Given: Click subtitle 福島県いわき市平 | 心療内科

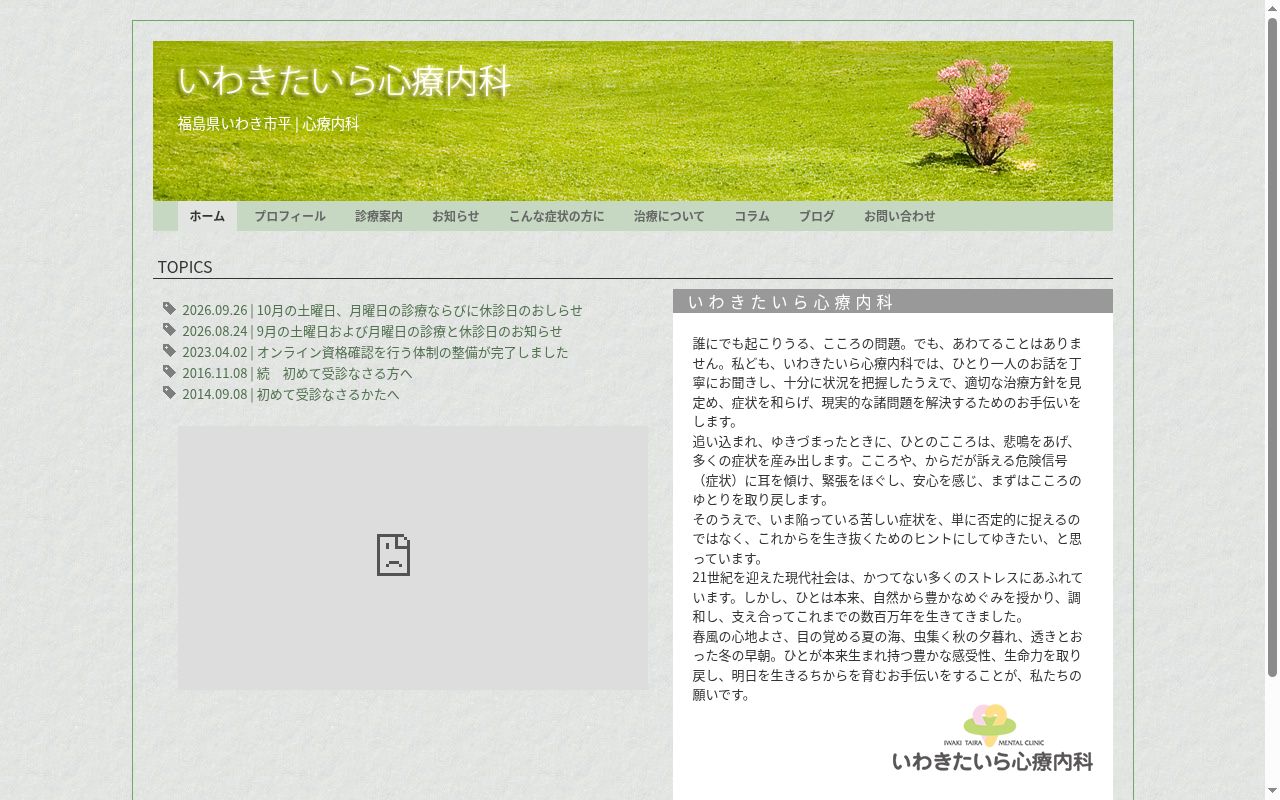Looking at the screenshot, I should pyautogui.click(x=268, y=124).
